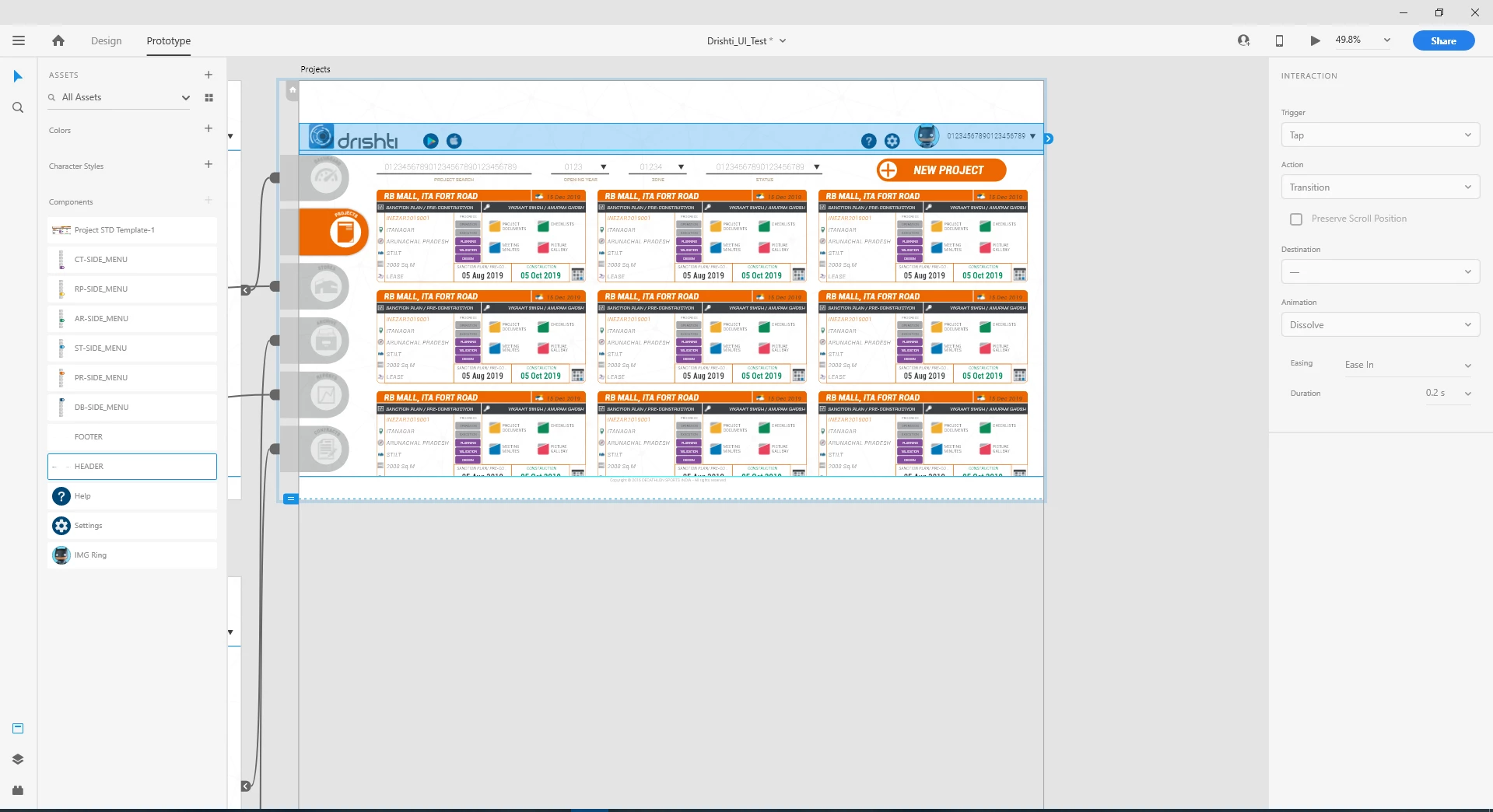Switch to the Design tab
This screenshot has width=1493, height=812.
click(x=106, y=40)
